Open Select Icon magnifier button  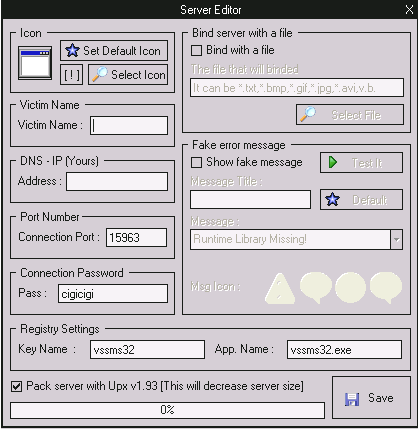coord(128,75)
